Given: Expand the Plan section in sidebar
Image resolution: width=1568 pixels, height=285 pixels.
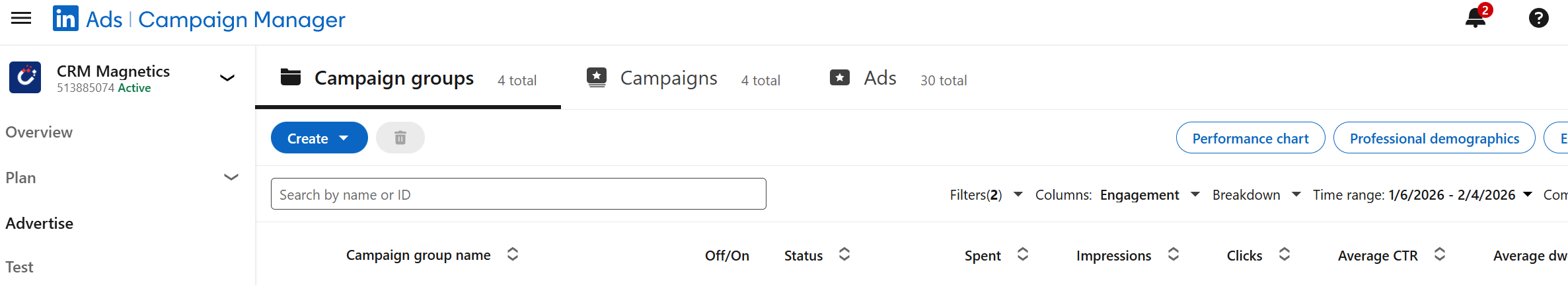Looking at the screenshot, I should tap(231, 177).
